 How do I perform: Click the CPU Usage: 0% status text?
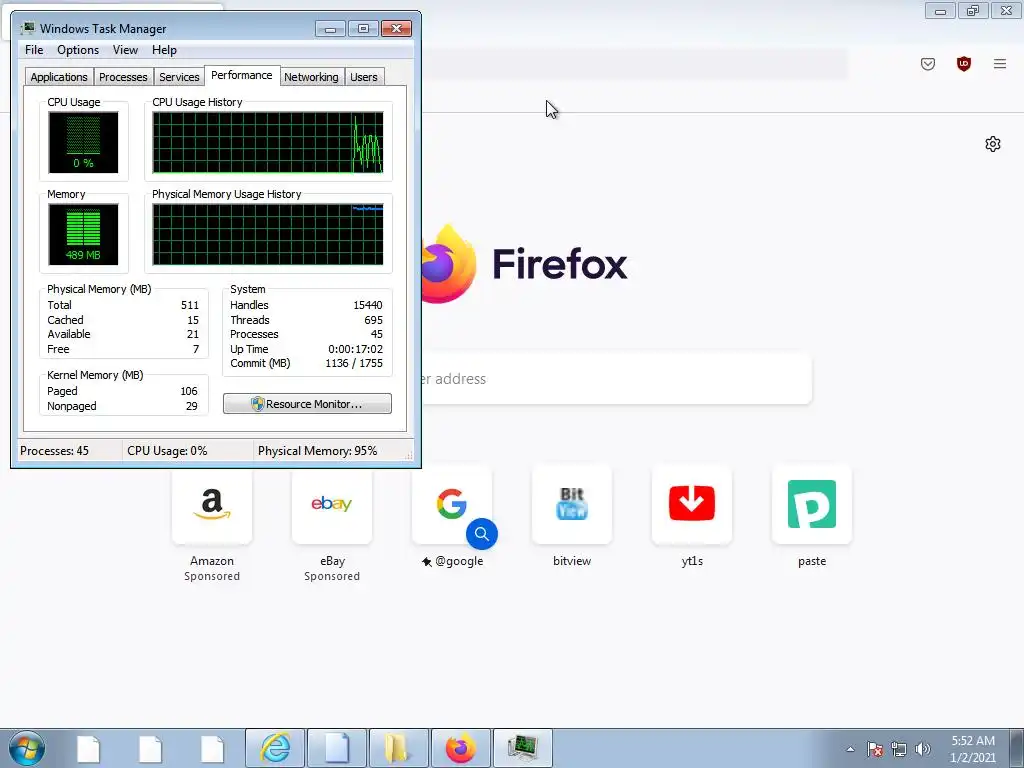coord(167,451)
